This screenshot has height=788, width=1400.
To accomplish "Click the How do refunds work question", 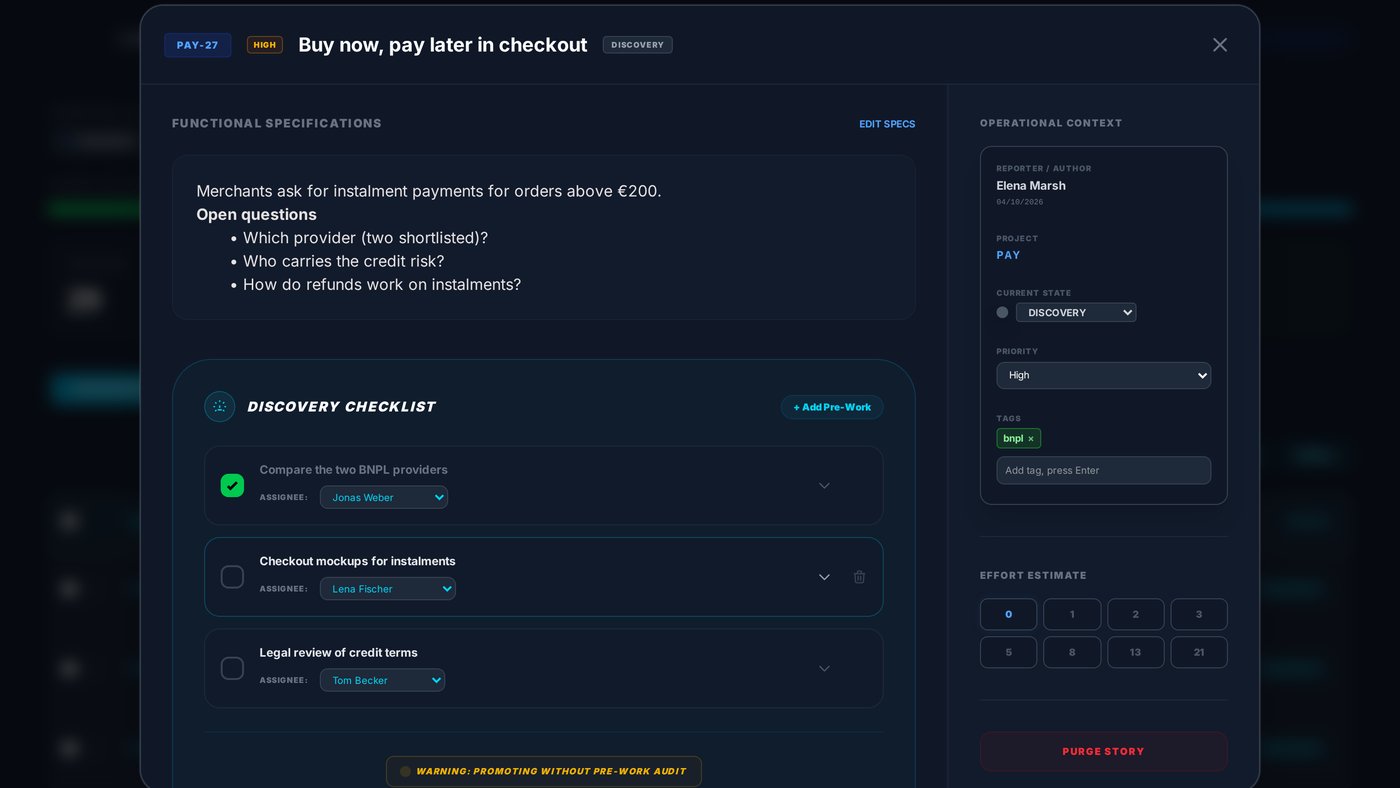I will click(x=382, y=285).
